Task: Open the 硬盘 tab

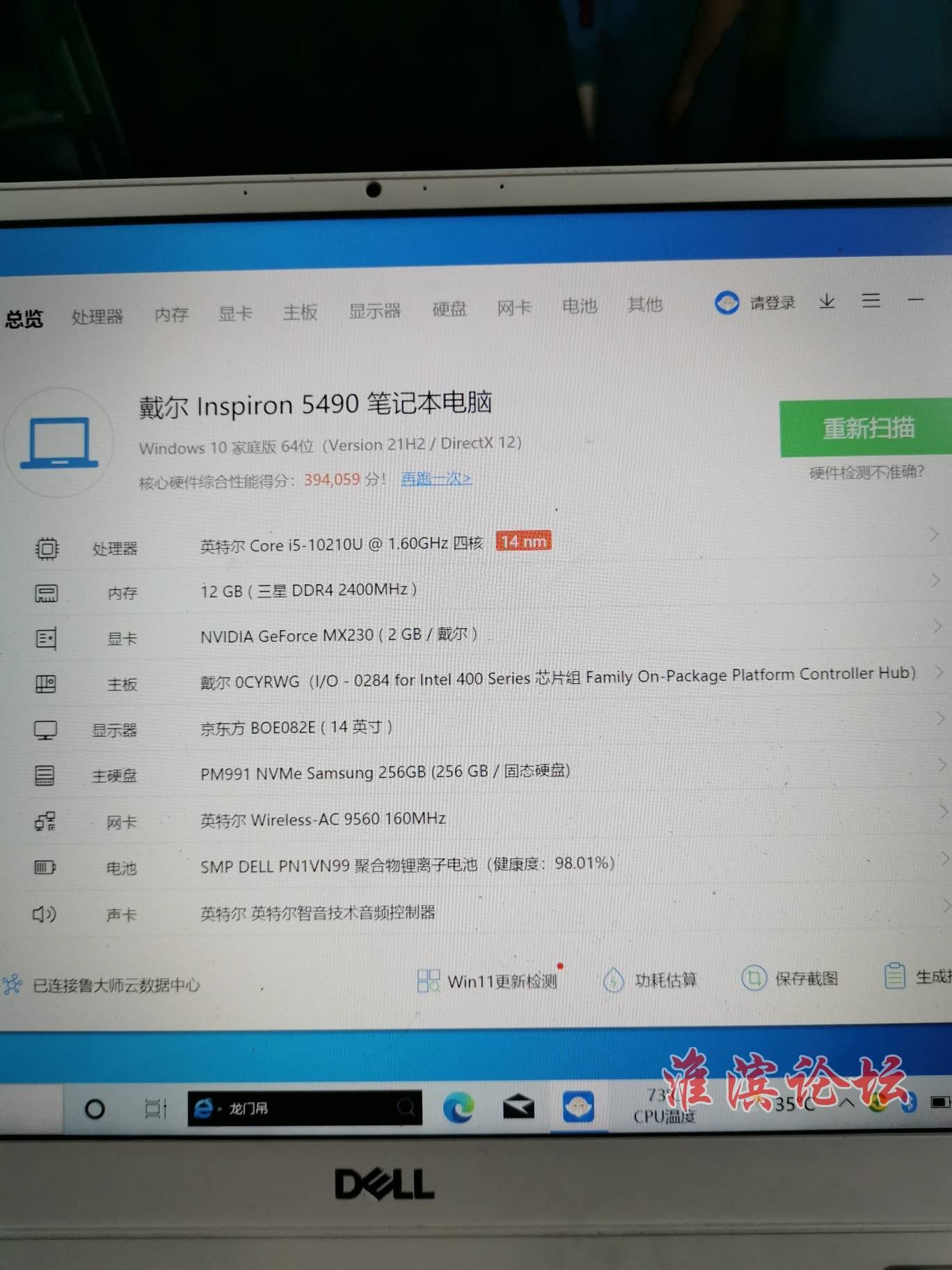Action: [x=449, y=308]
